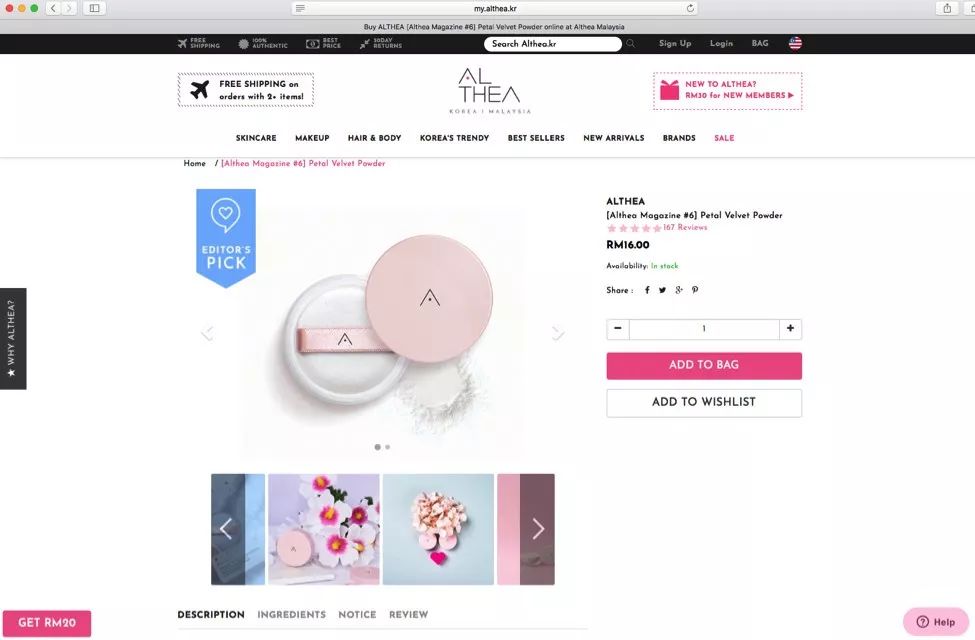Open the Review tab
The image size is (975, 640).
tap(408, 615)
